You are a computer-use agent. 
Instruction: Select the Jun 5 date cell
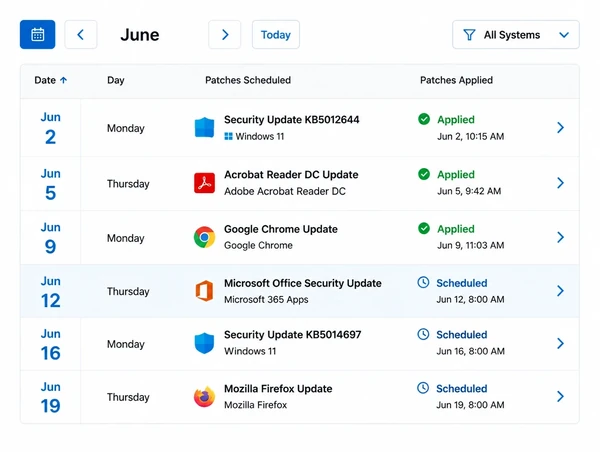pos(51,183)
